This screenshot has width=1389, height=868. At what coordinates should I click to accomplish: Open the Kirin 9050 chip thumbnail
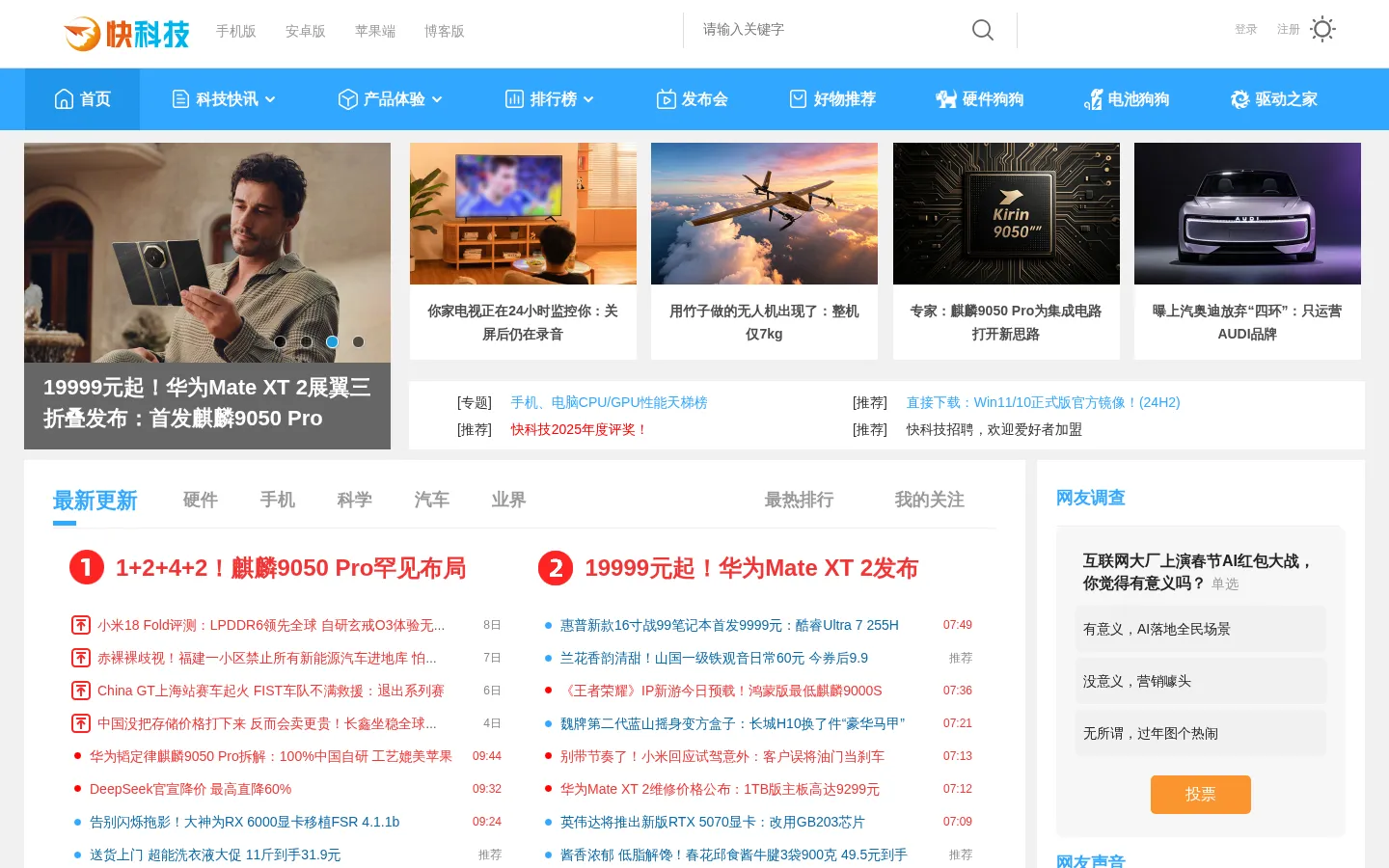pos(1006,213)
